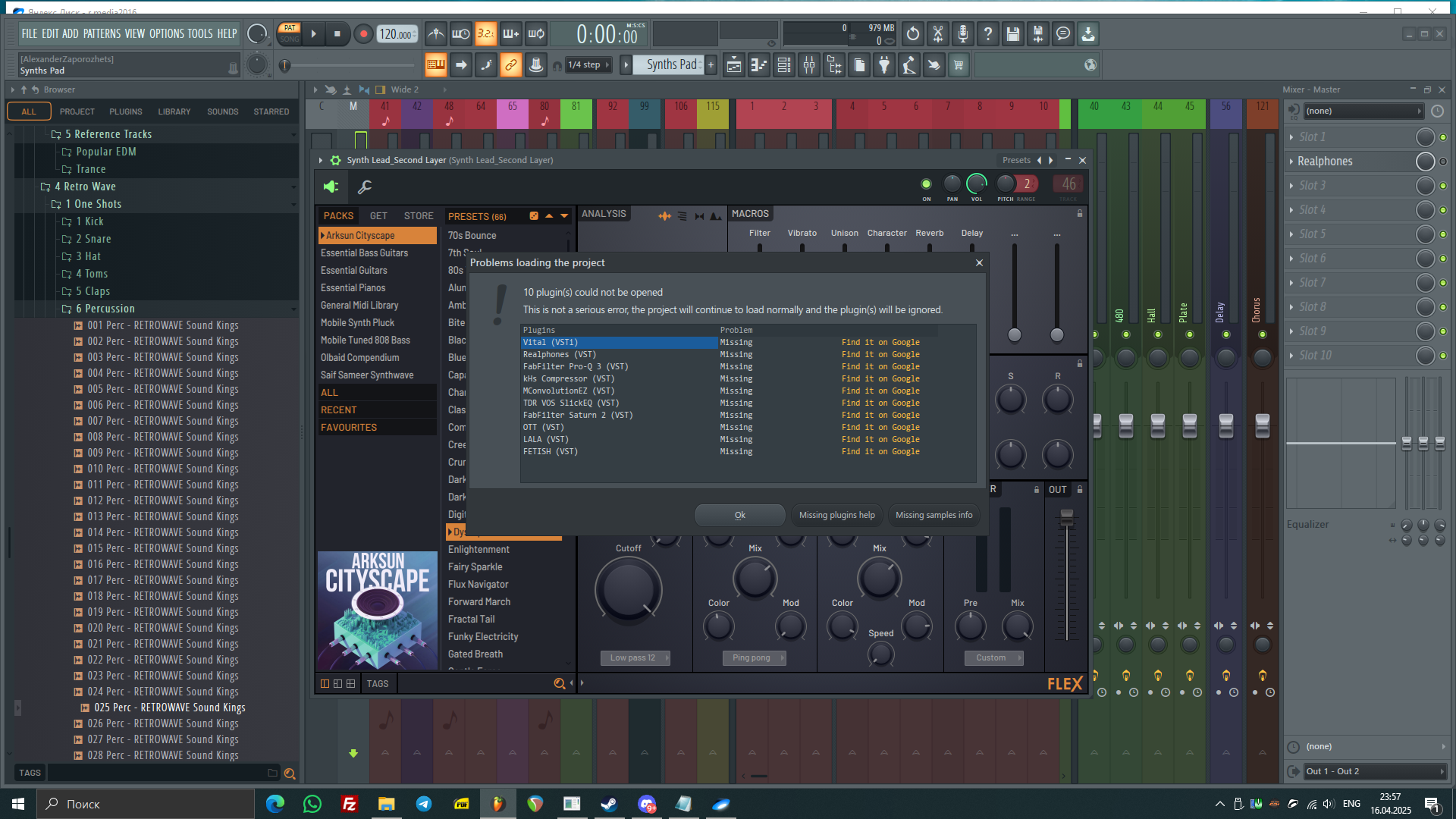This screenshot has width=1456, height=819.
Task: Open the mixer view icon in toolbar
Action: pos(809,65)
